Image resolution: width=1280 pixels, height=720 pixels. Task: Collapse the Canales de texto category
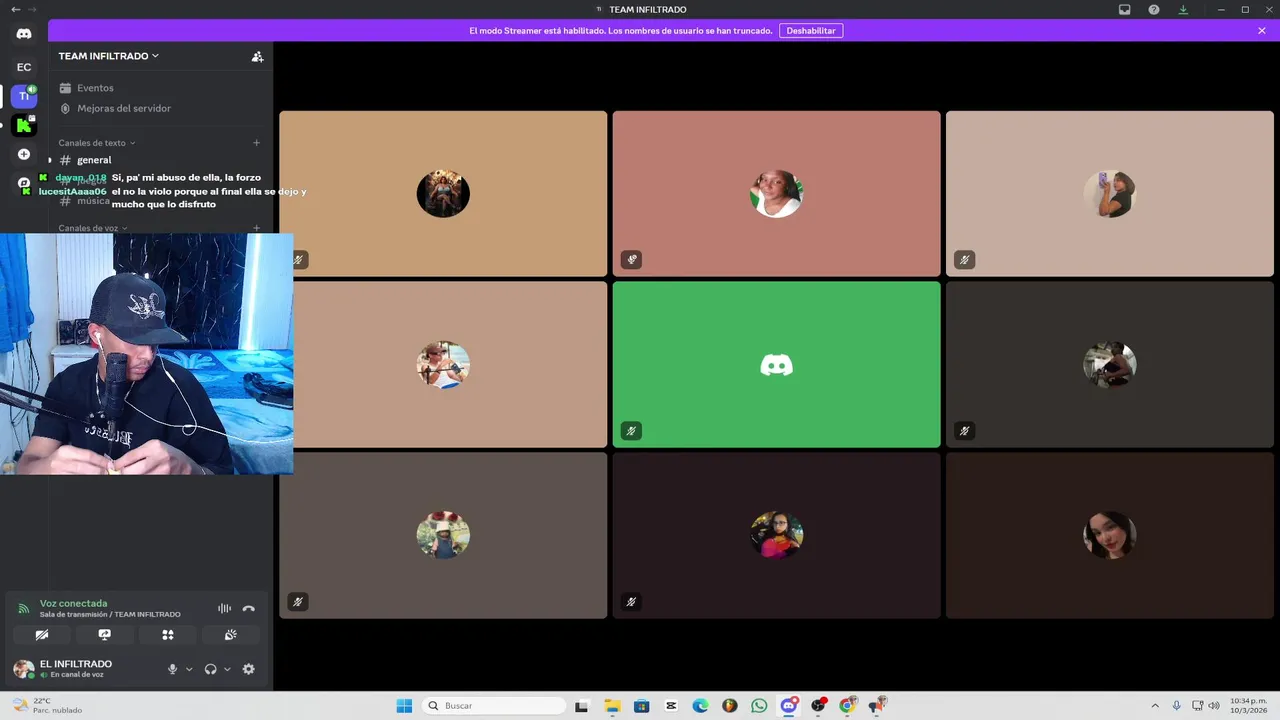(x=96, y=143)
